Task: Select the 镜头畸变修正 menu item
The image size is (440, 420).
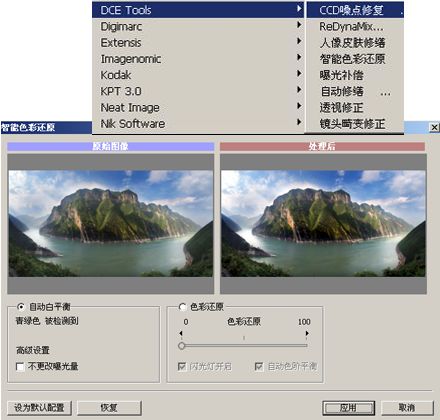Action: pyautogui.click(x=352, y=124)
